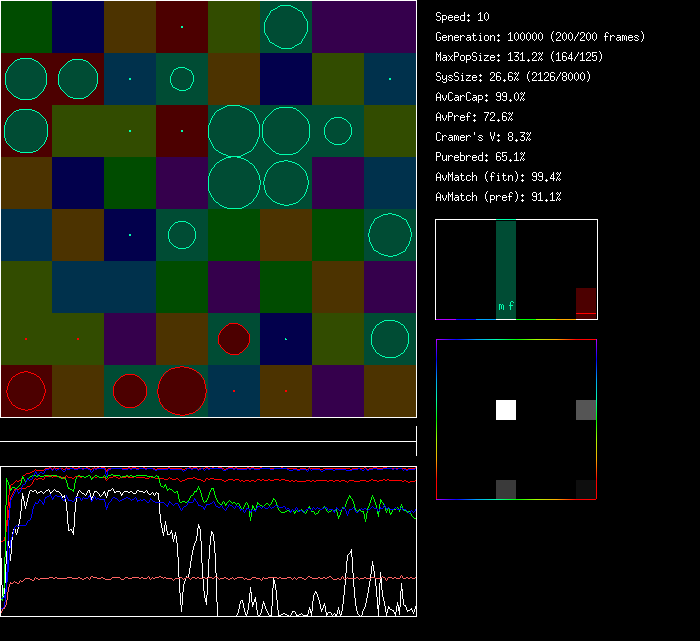Click the dark red bar in the histogram panel
Screen dimensions: 700x641
[x=586, y=302]
